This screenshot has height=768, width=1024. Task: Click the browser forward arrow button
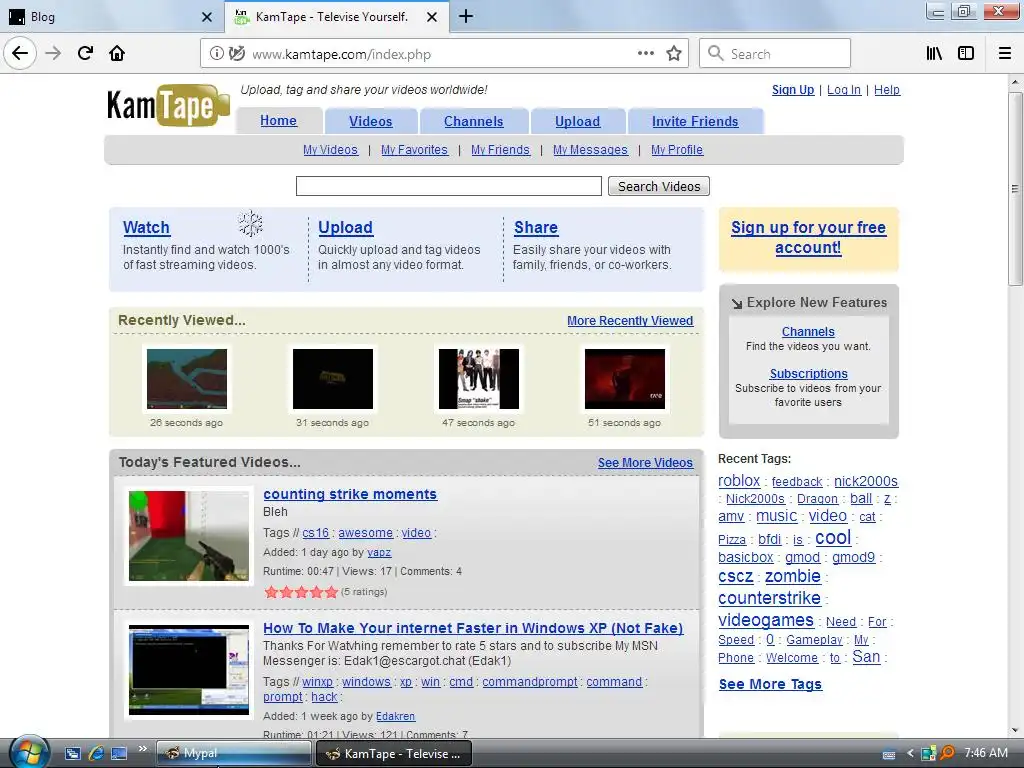click(x=53, y=54)
